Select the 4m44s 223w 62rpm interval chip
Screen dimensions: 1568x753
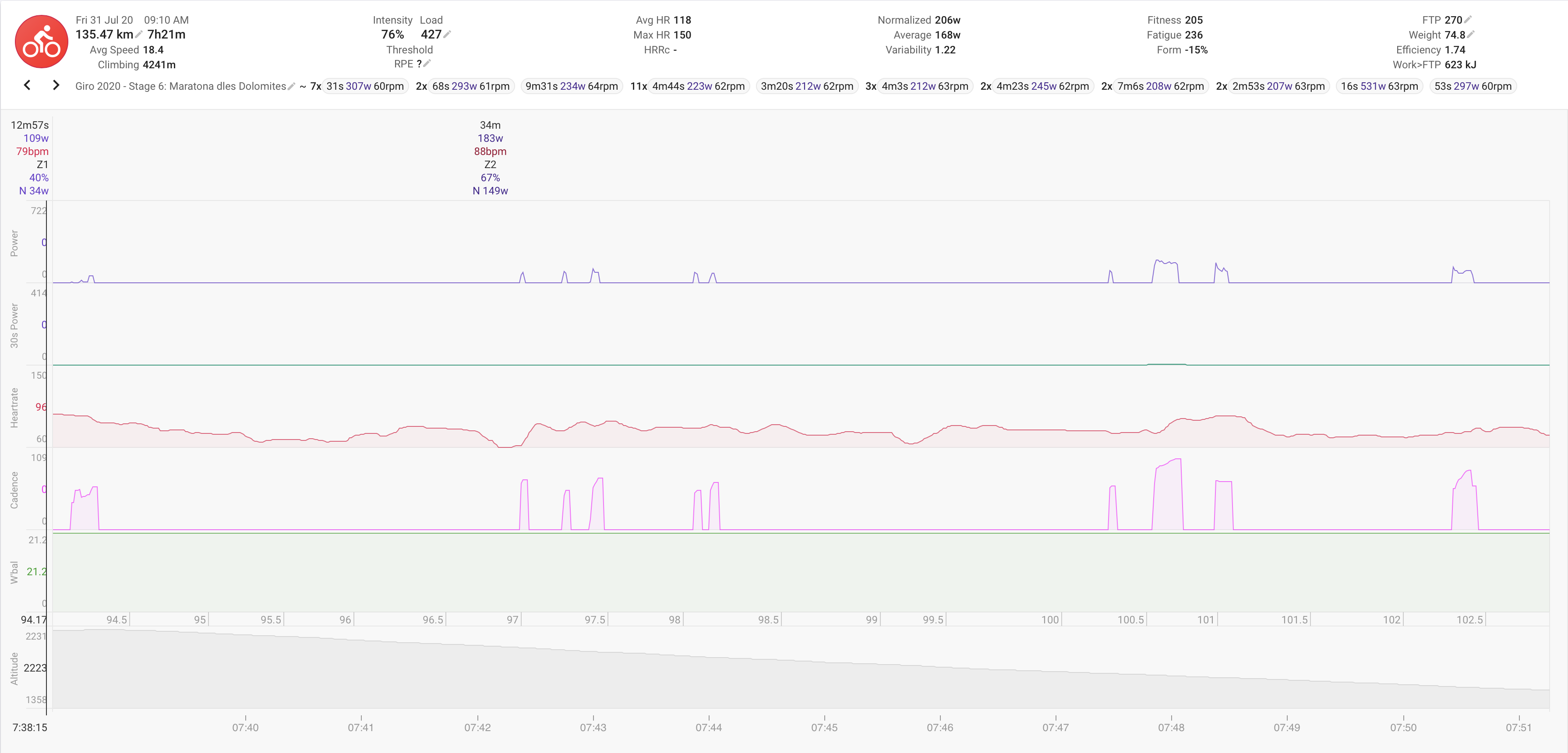point(698,86)
